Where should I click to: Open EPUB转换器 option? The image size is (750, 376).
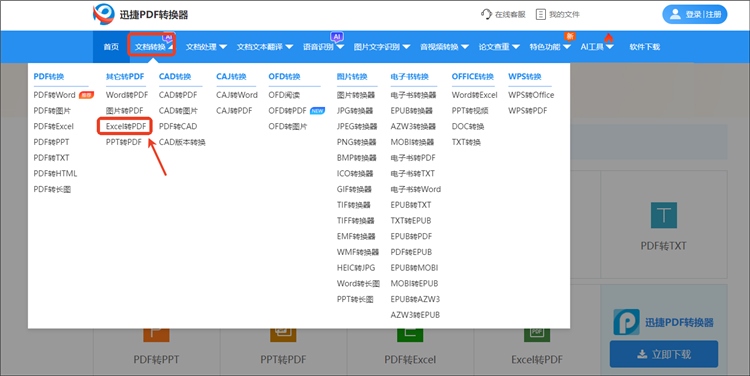411,111
